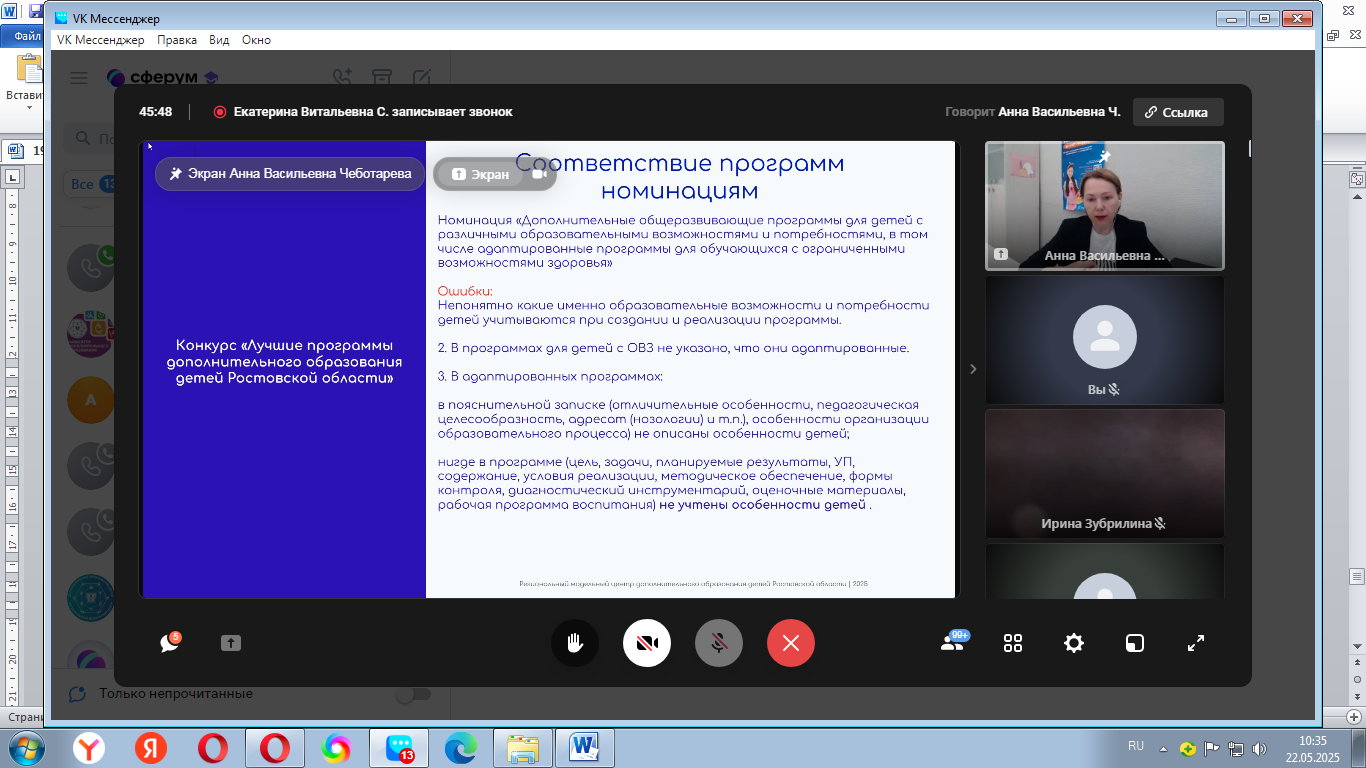Click the RU language indicator
The width and height of the screenshot is (1366, 768).
pyautogui.click(x=1136, y=747)
